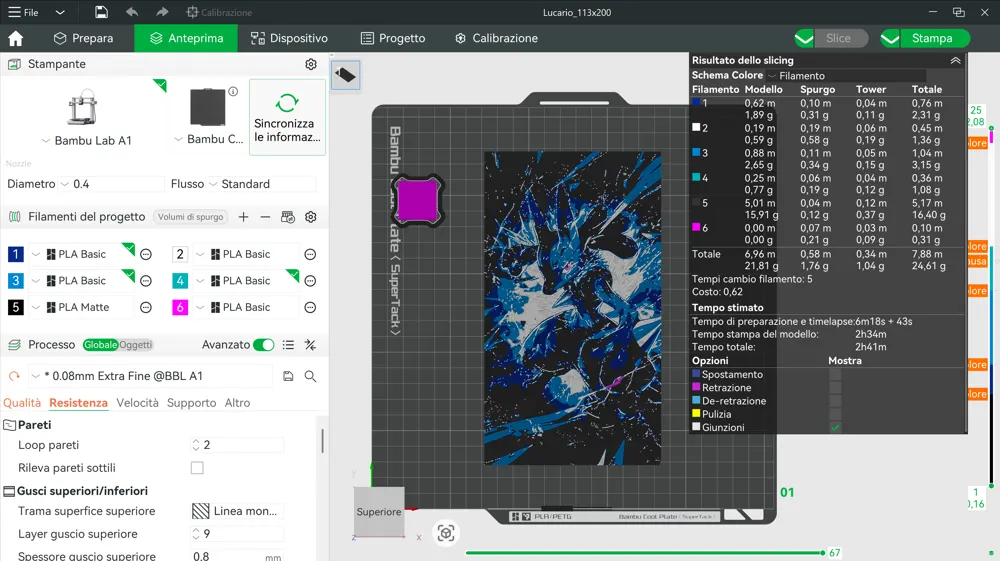Search the process settings

point(311,376)
